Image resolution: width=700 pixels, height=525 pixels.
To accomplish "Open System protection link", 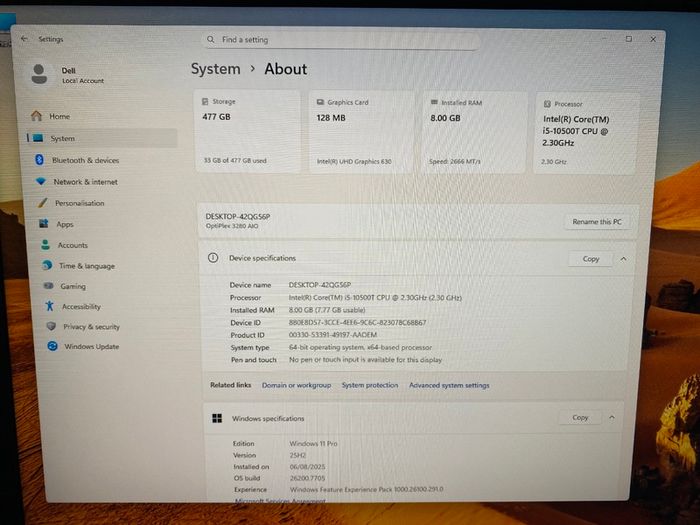I will click(x=370, y=385).
